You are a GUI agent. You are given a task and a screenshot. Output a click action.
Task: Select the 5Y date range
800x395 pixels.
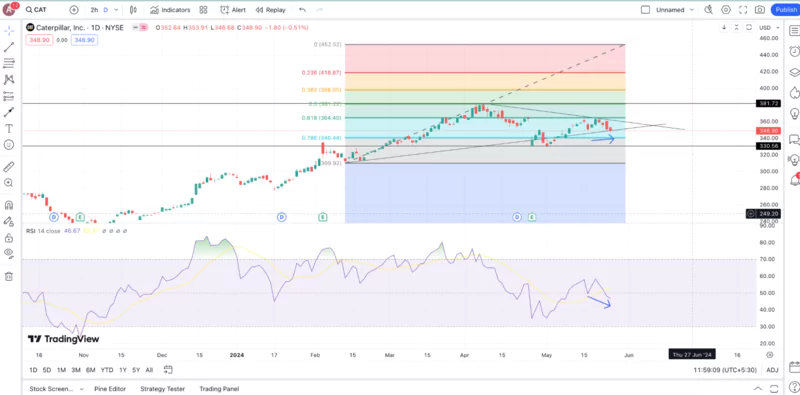click(136, 370)
